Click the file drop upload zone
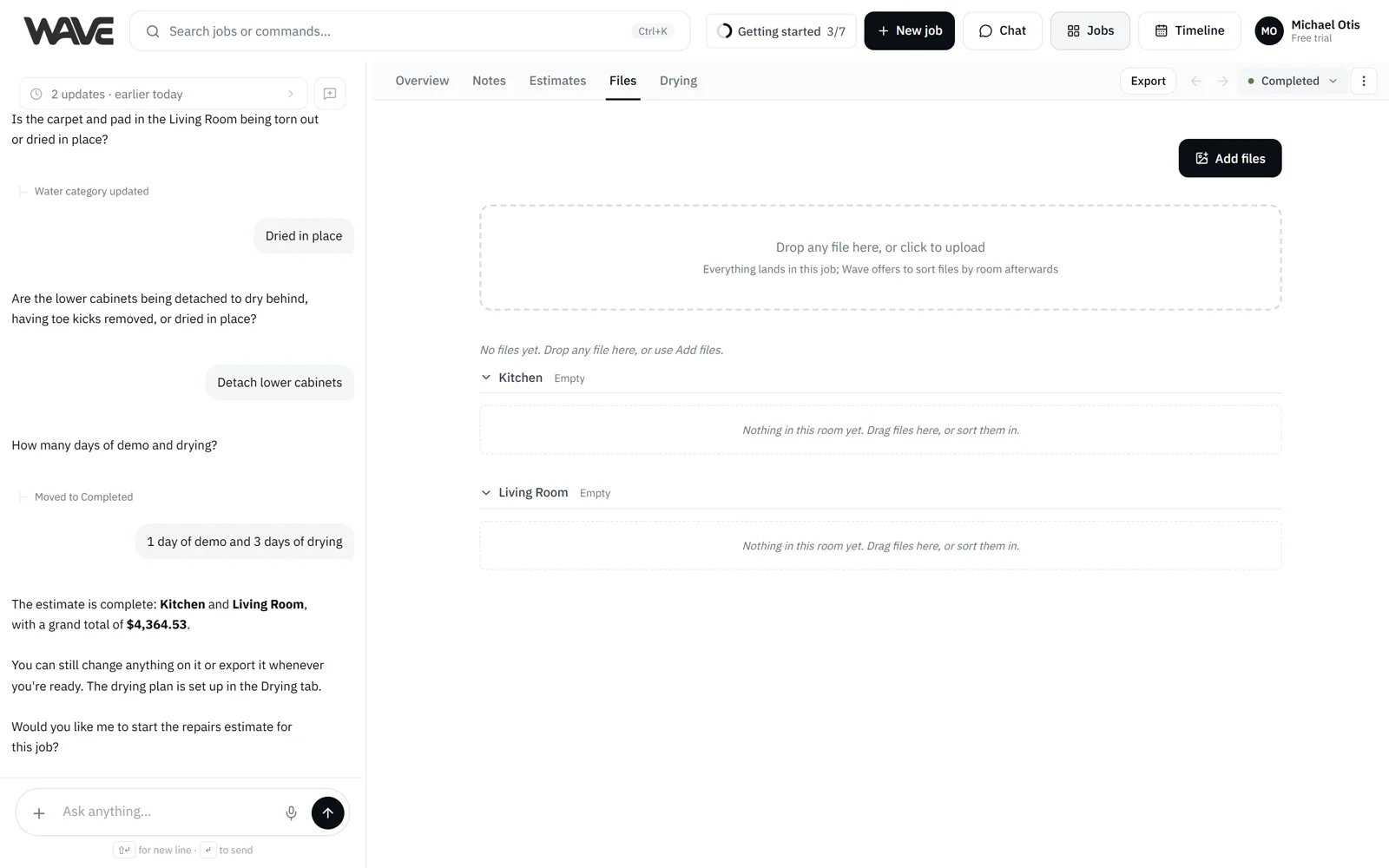The height and width of the screenshot is (868, 1389). pos(880,258)
